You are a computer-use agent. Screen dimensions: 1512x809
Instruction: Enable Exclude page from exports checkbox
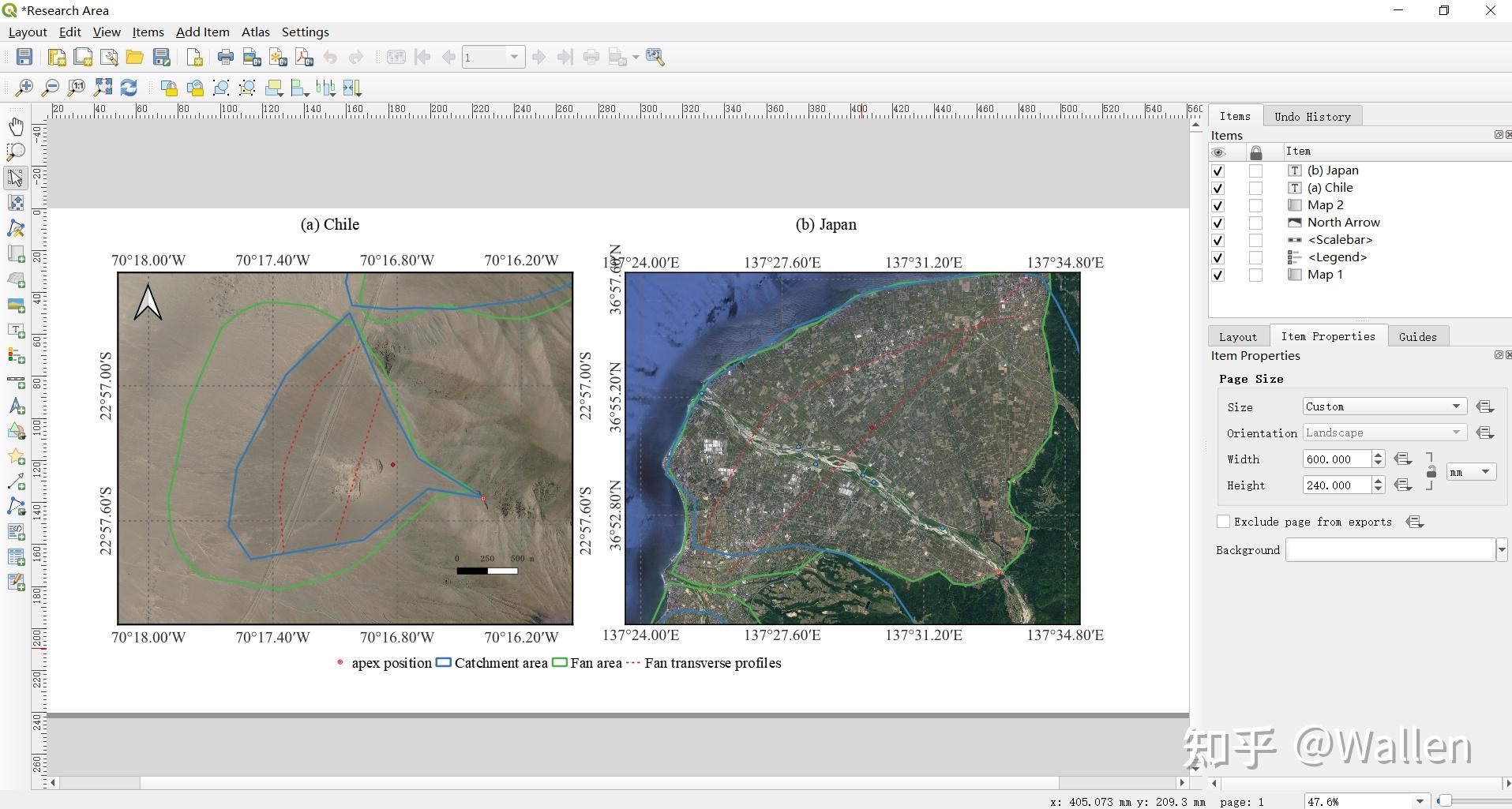(1223, 522)
